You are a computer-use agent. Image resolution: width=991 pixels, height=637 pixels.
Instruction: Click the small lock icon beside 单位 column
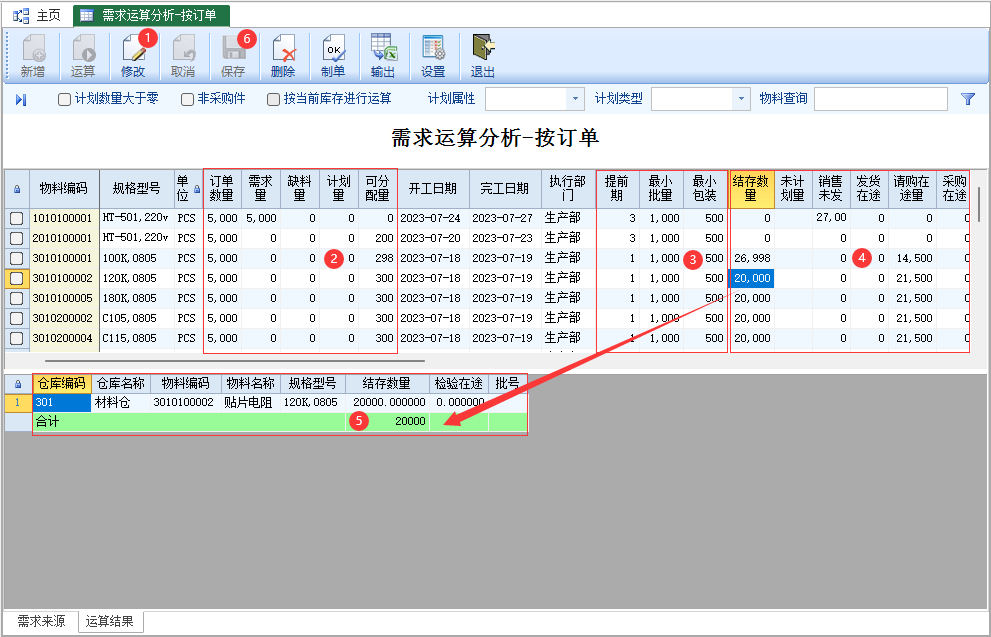[x=197, y=189]
